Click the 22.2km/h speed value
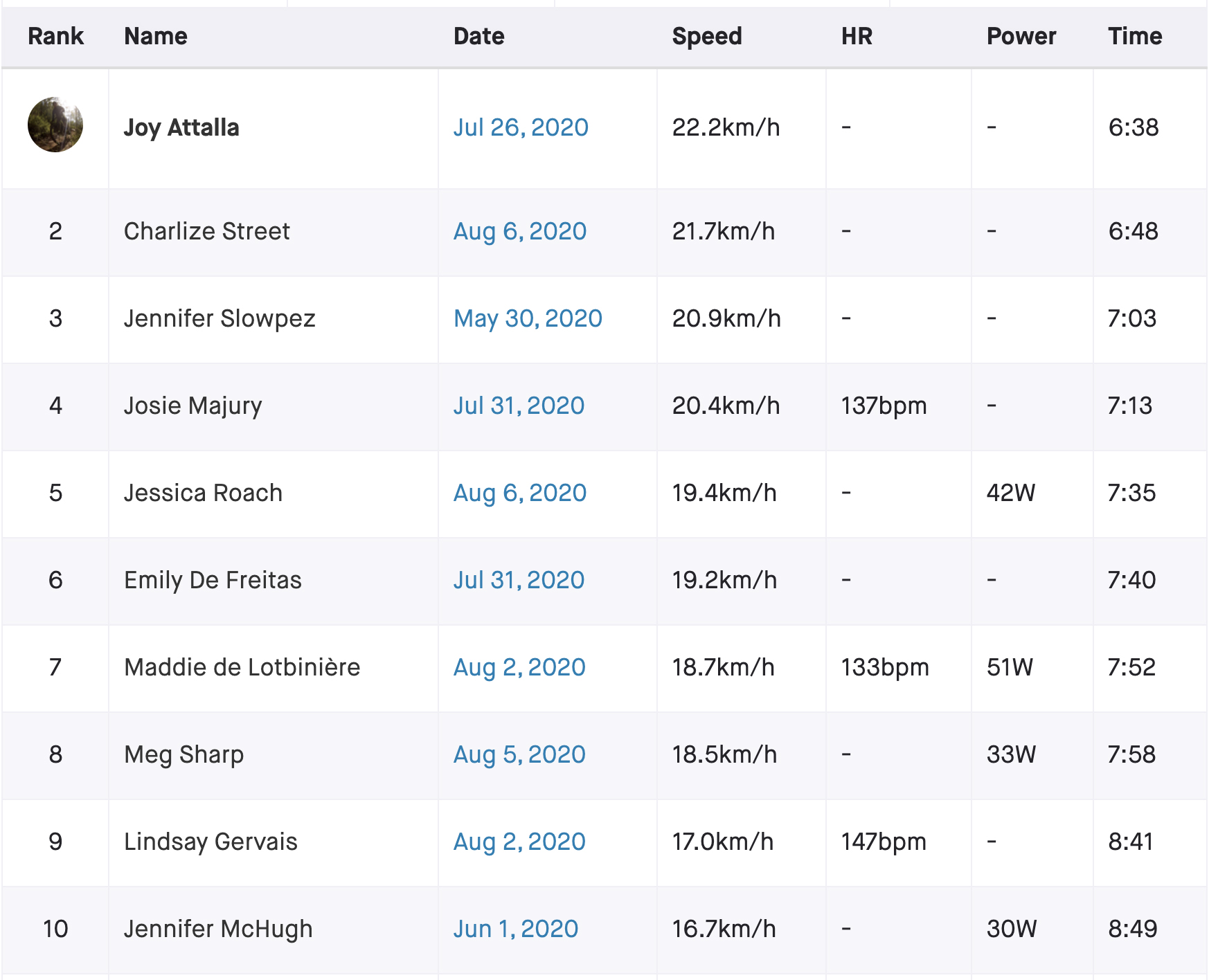 click(726, 127)
